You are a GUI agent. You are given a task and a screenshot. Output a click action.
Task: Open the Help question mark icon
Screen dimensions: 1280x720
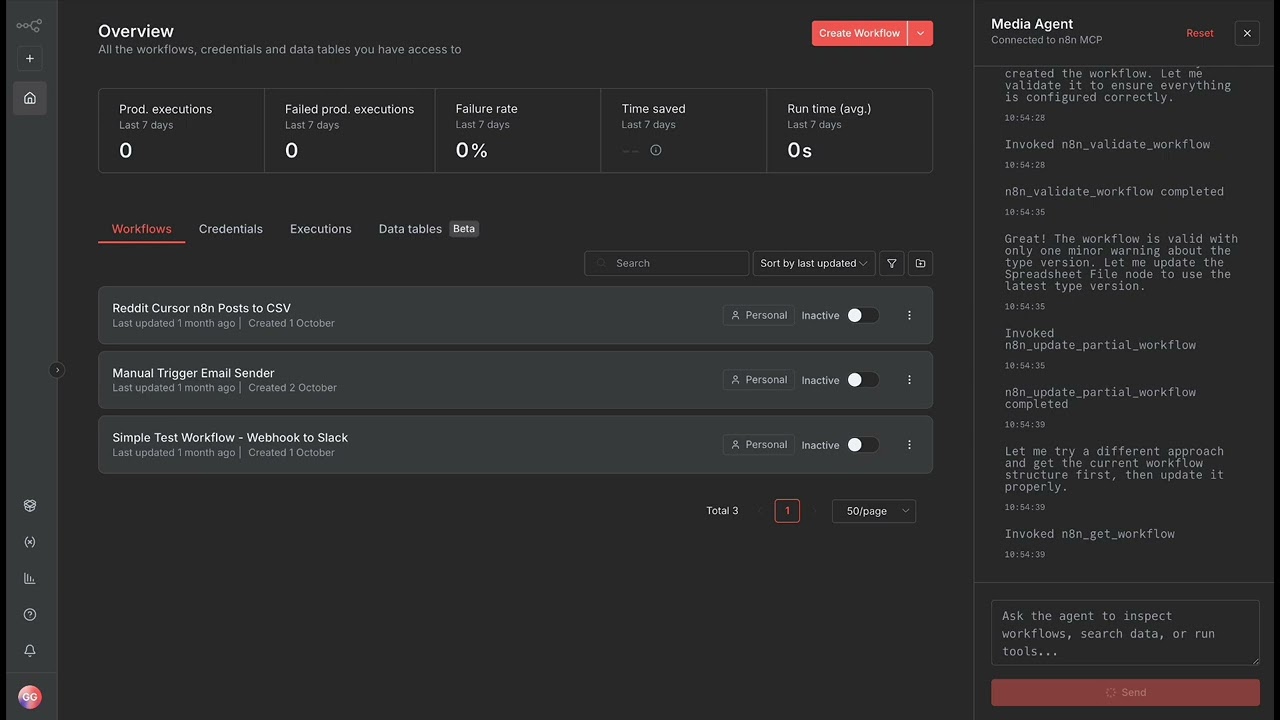[30, 615]
